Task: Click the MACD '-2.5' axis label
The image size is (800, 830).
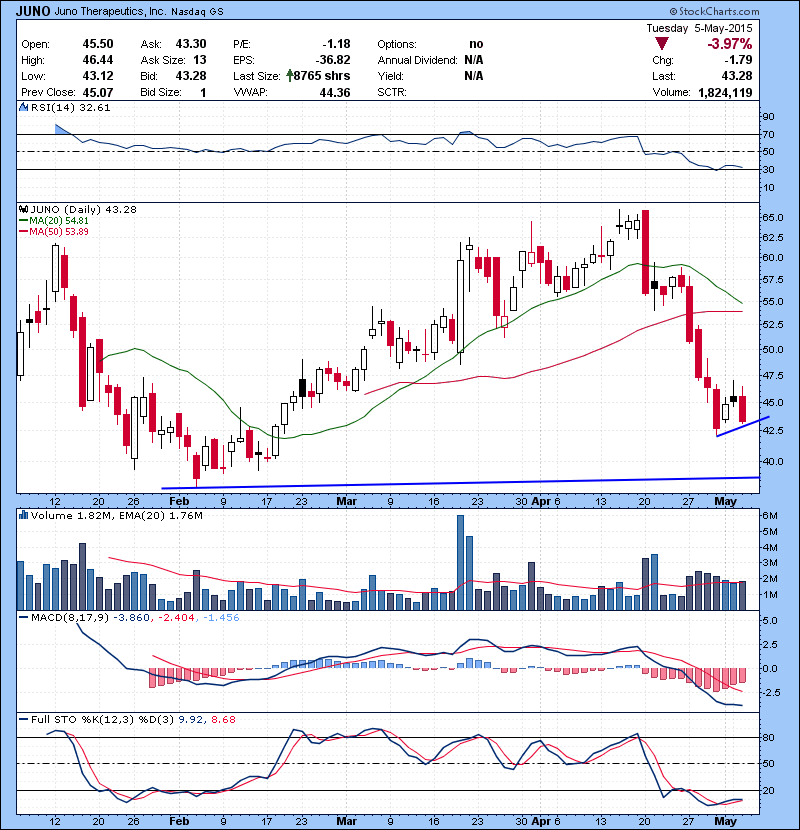Action: point(769,692)
